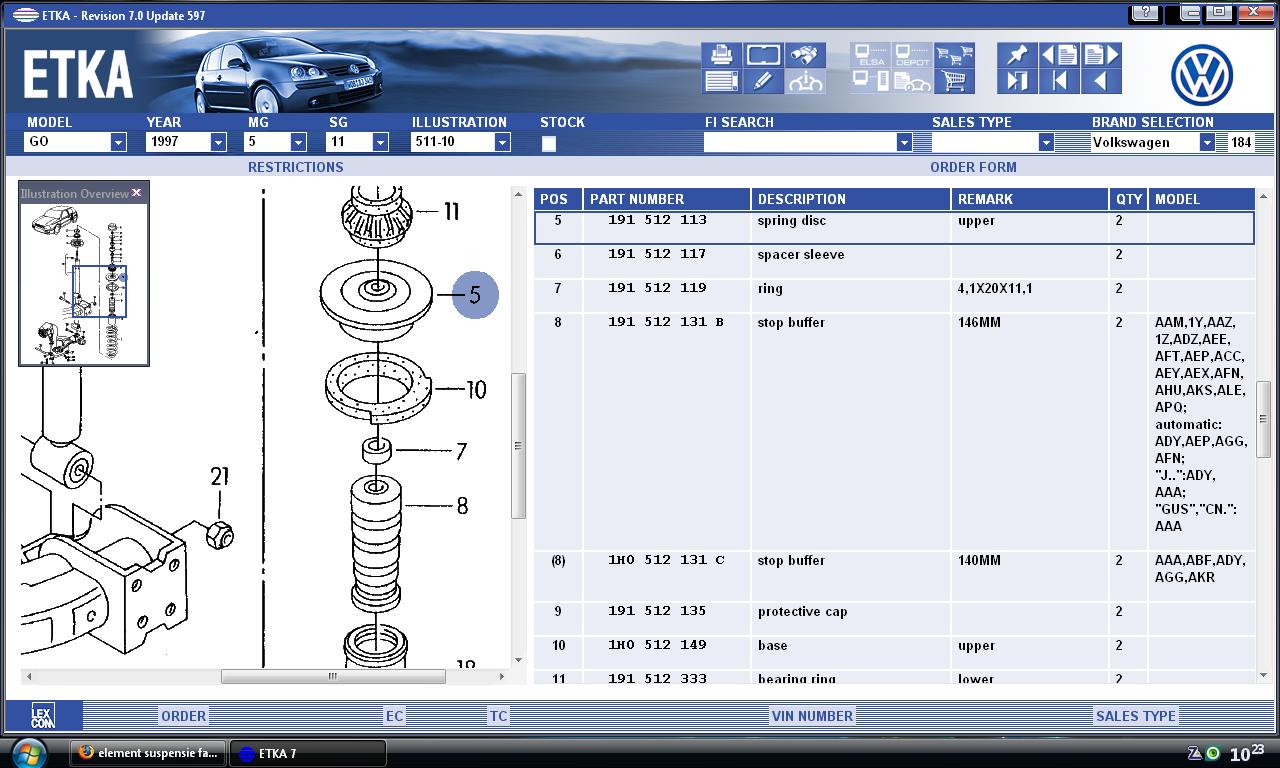This screenshot has height=768, width=1280.
Task: Click the DESCRIPTION column header
Action: [x=851, y=199]
